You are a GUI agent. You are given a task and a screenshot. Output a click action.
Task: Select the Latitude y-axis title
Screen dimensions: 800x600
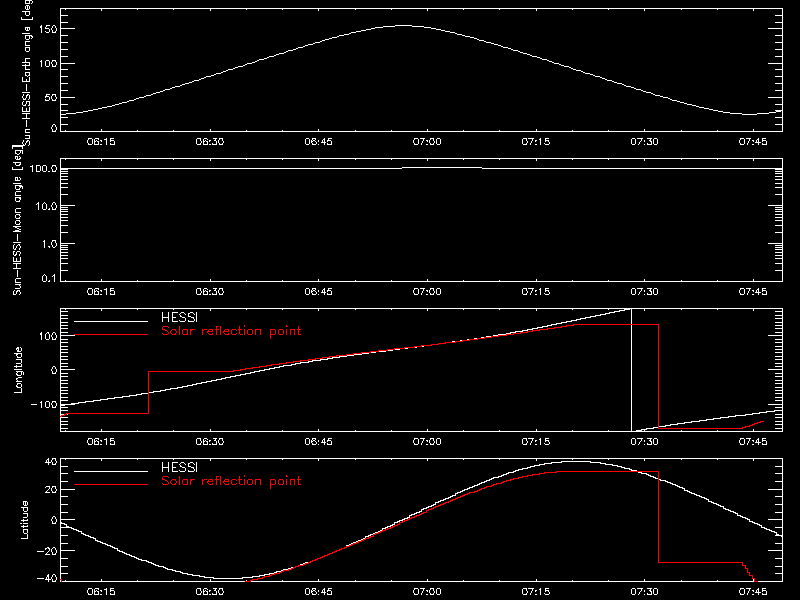point(24,520)
